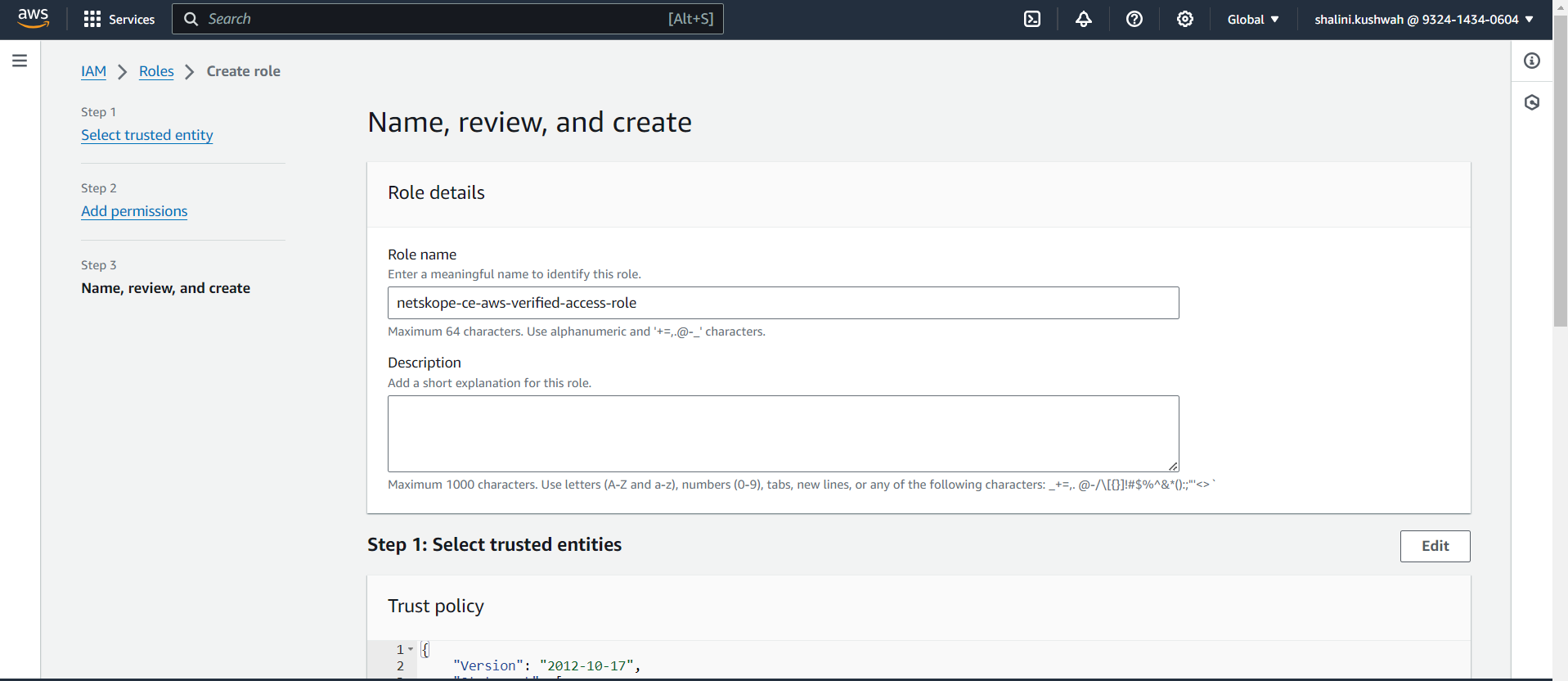The width and height of the screenshot is (1568, 681).
Task: Toggle the hamburger side navigation menu
Action: pyautogui.click(x=20, y=61)
